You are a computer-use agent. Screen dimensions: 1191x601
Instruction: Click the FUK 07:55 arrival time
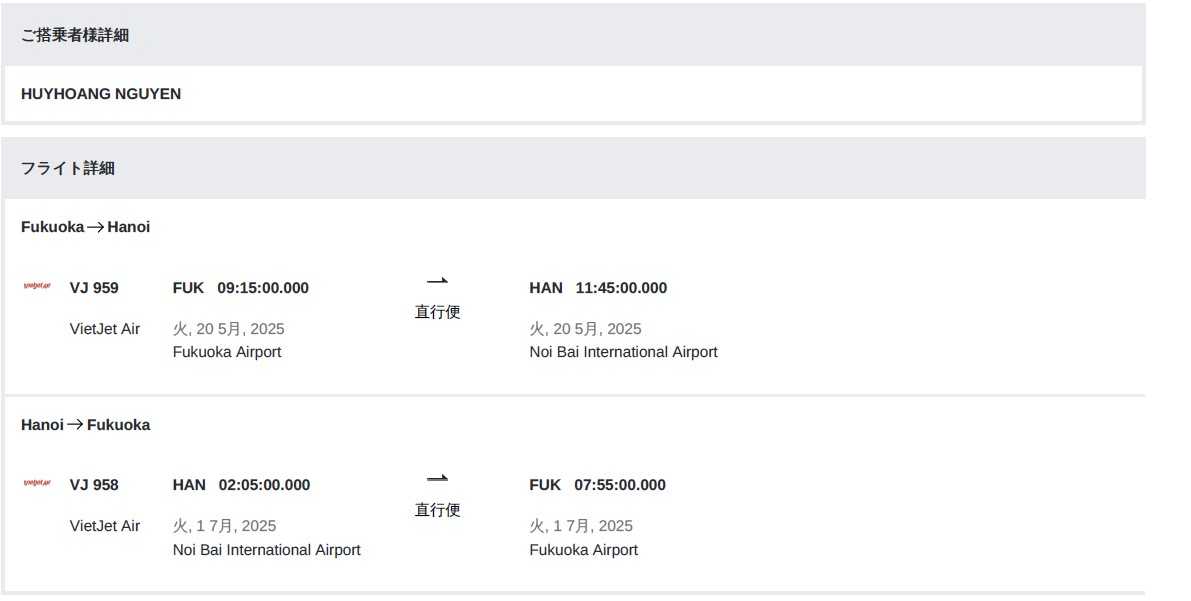pos(597,485)
